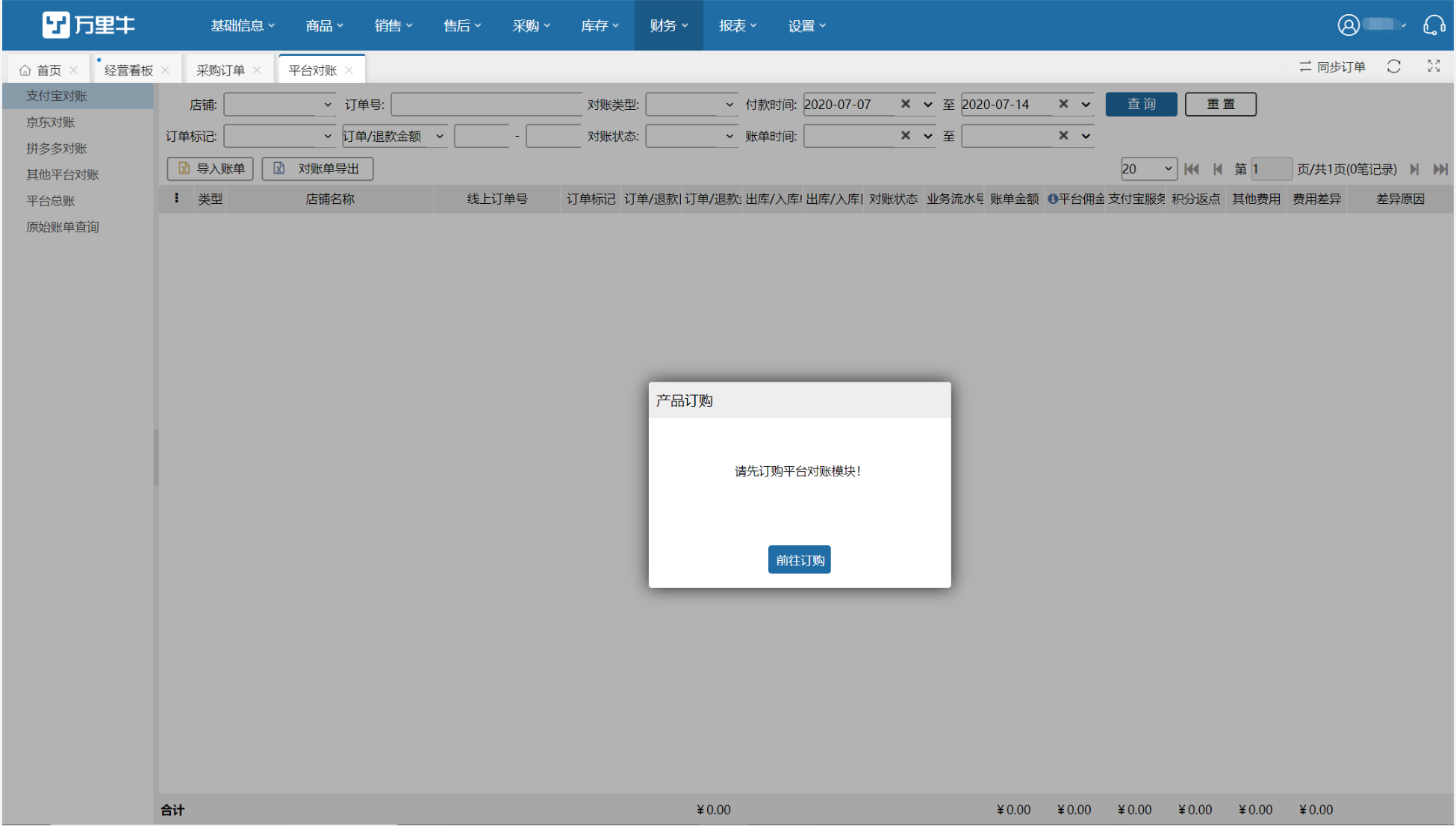Click the 万里牛 logo

(x=88, y=25)
